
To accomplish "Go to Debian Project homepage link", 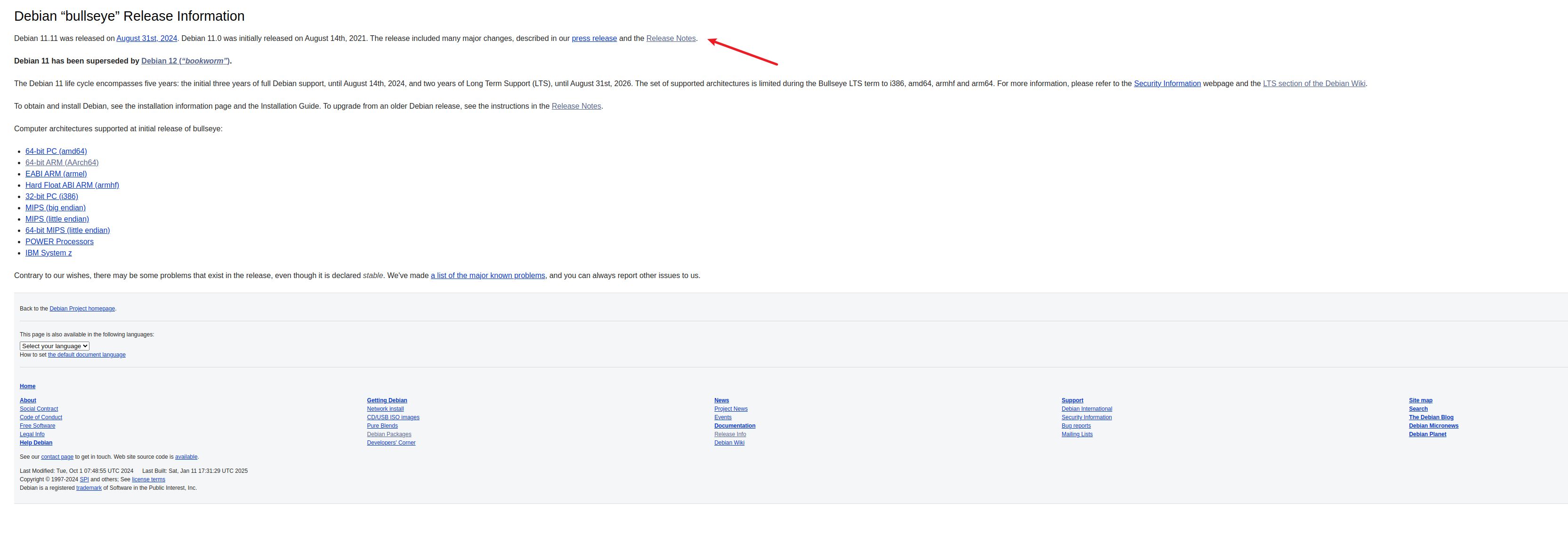I will [x=82, y=309].
